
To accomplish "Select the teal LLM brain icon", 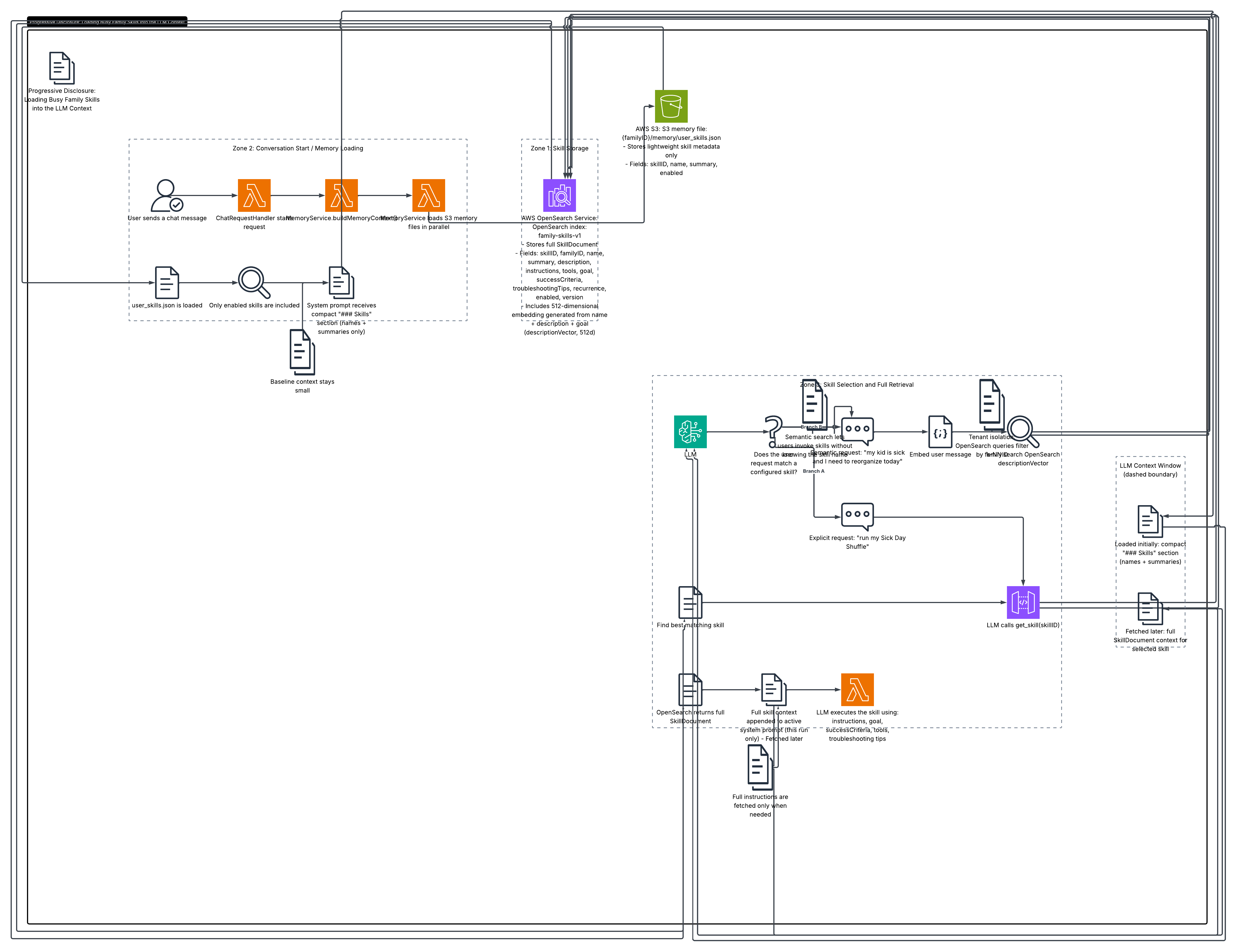I will click(690, 432).
